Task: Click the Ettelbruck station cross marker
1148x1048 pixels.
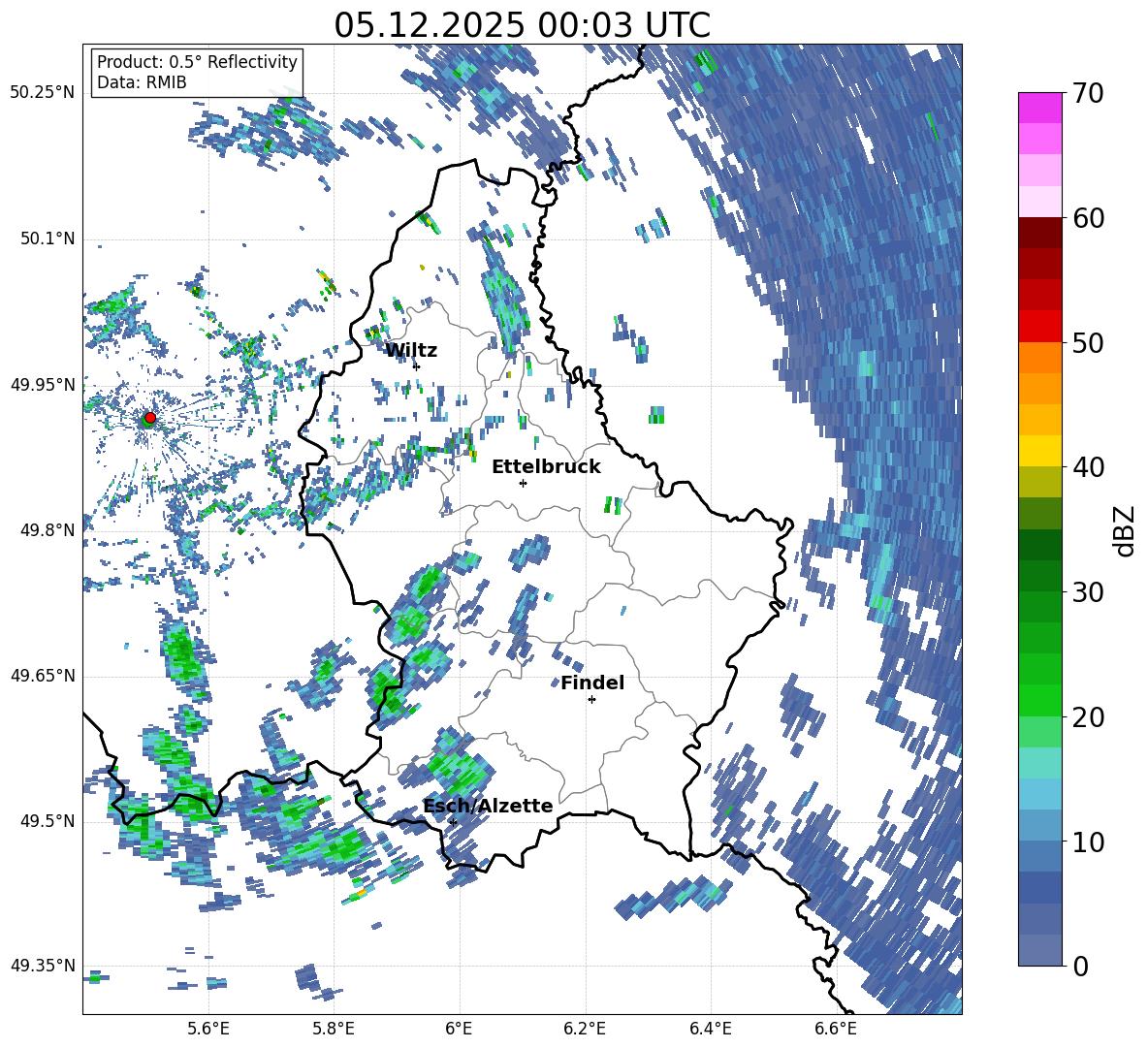Action: 523,483
